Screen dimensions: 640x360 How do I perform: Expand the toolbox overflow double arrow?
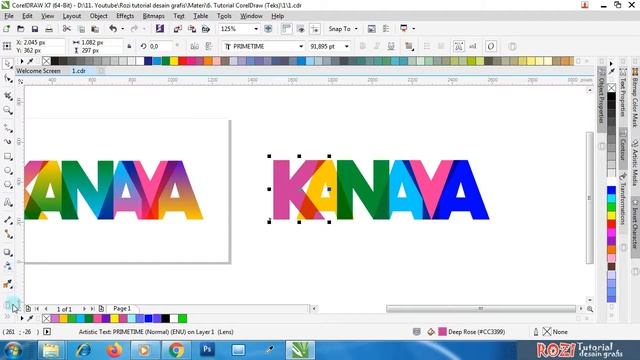(x=7, y=316)
